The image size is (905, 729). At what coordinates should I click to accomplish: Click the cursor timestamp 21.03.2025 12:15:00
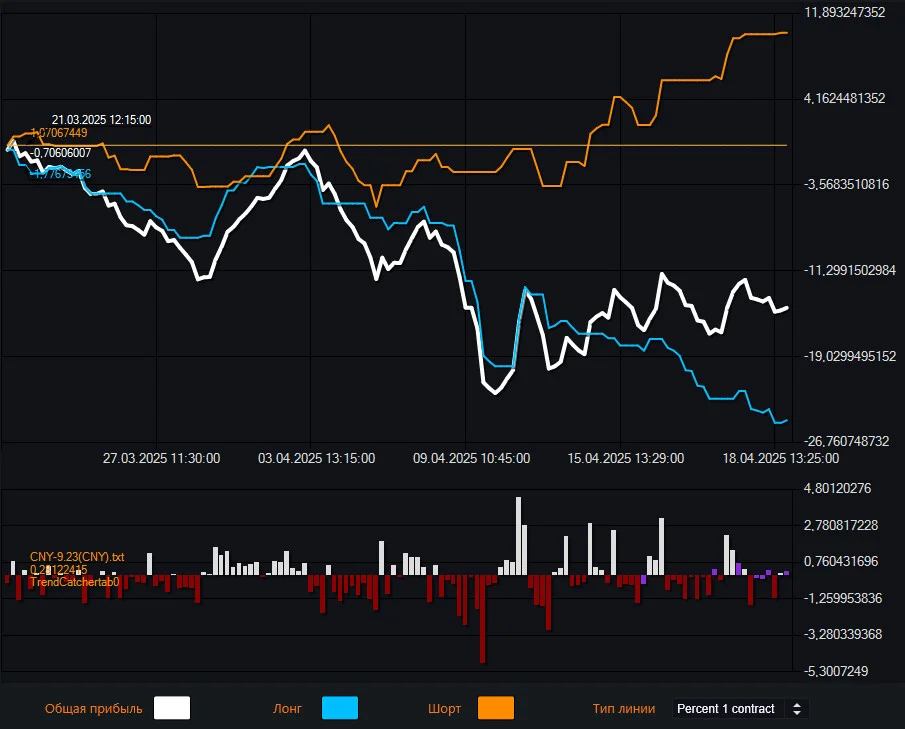pyautogui.click(x=102, y=120)
